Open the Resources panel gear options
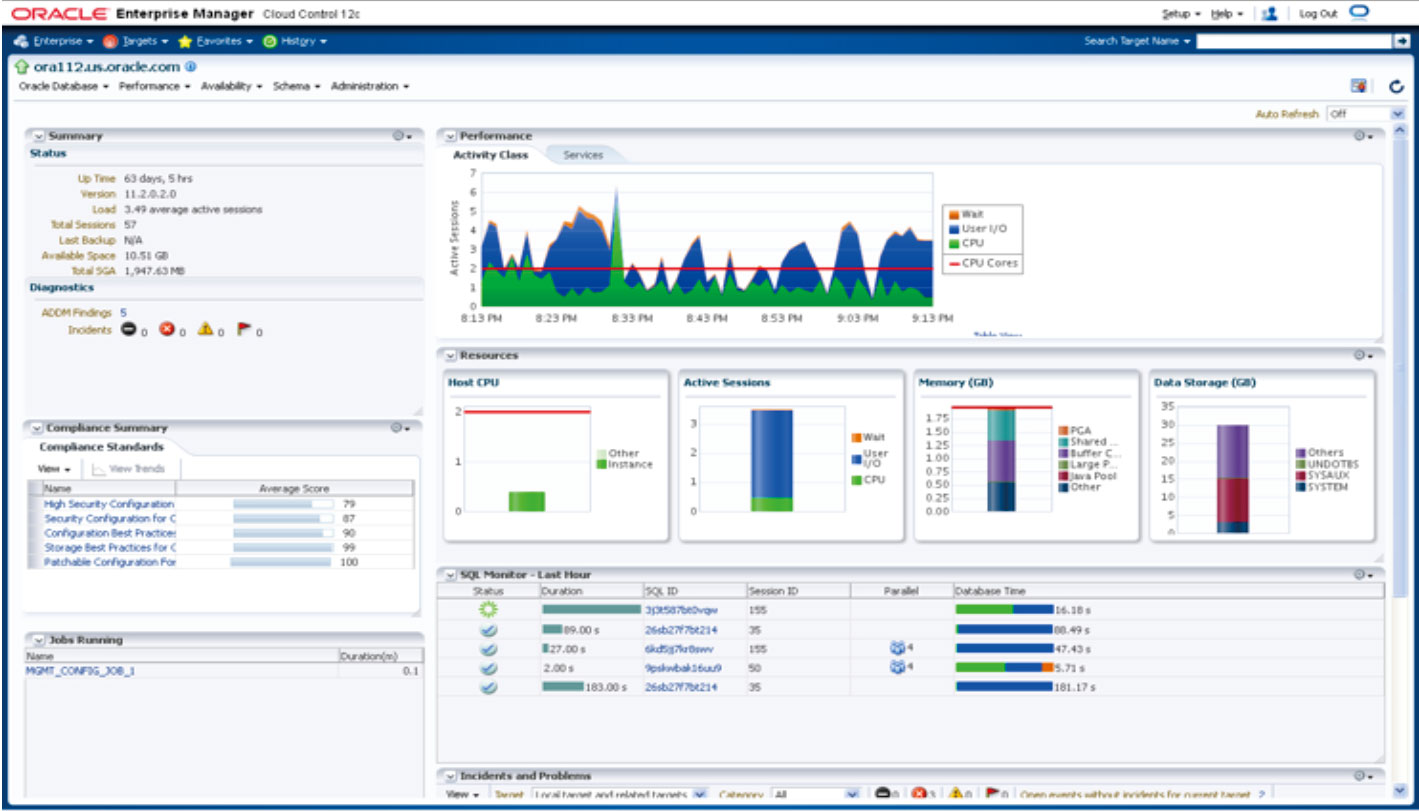The image size is (1419, 811). 1364,354
